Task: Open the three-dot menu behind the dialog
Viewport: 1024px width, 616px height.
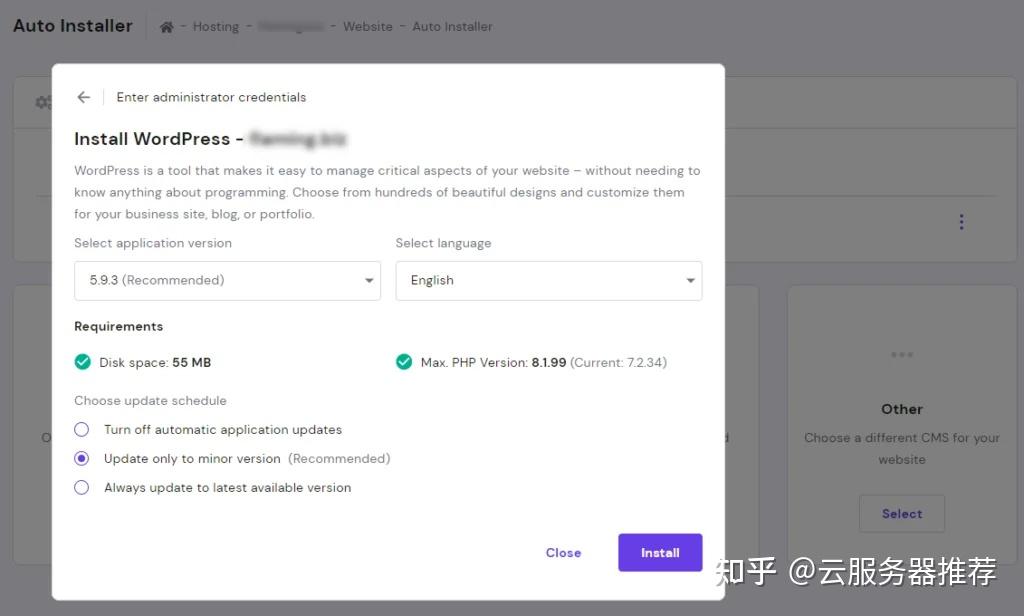Action: pyautogui.click(x=961, y=222)
